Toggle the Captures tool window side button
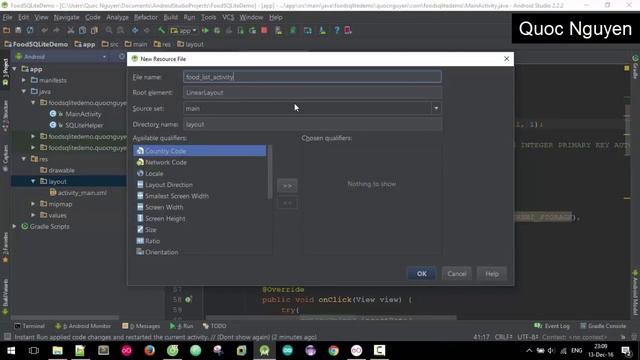The height and width of the screenshot is (360, 640). click(5, 158)
